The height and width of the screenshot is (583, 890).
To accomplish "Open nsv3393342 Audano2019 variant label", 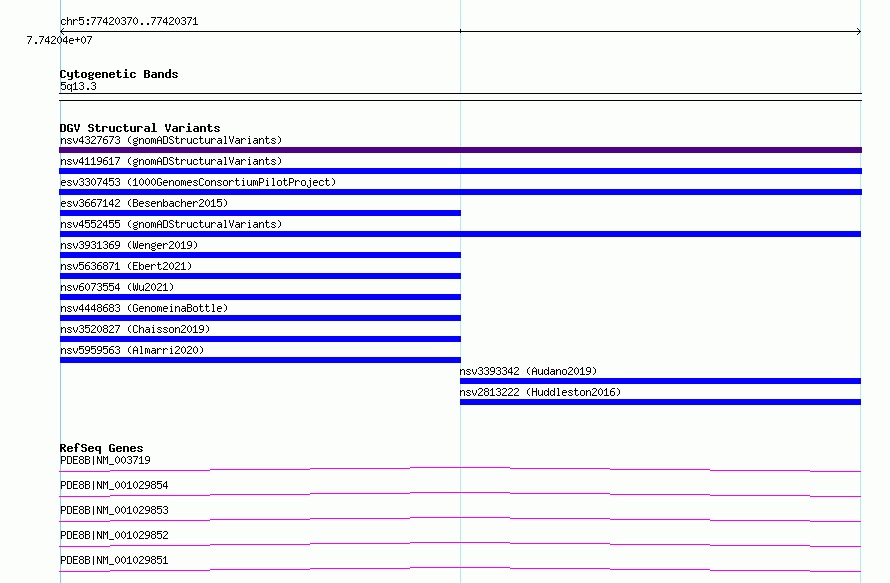I will point(528,371).
